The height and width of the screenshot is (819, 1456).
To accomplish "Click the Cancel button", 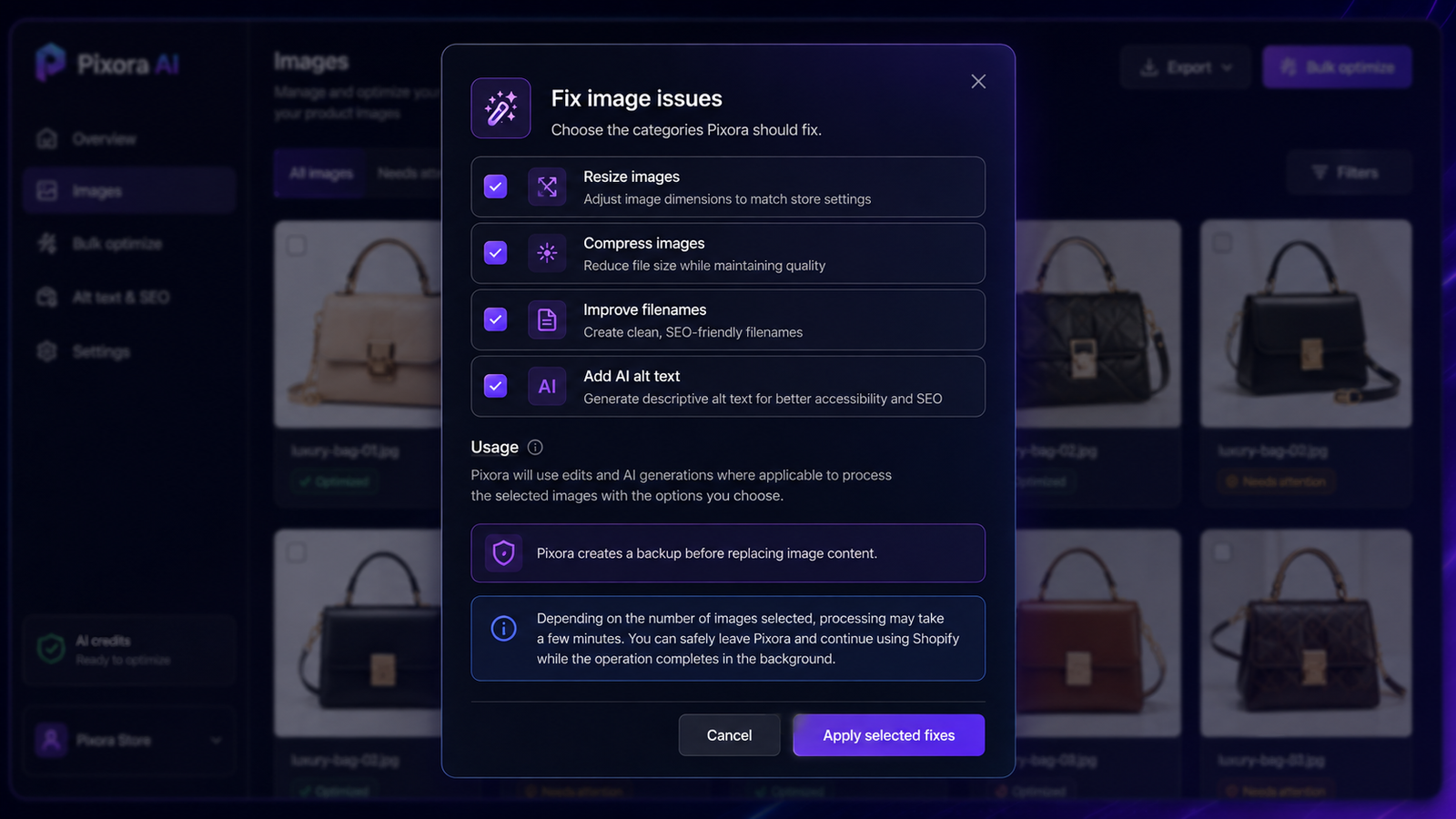I will [729, 735].
